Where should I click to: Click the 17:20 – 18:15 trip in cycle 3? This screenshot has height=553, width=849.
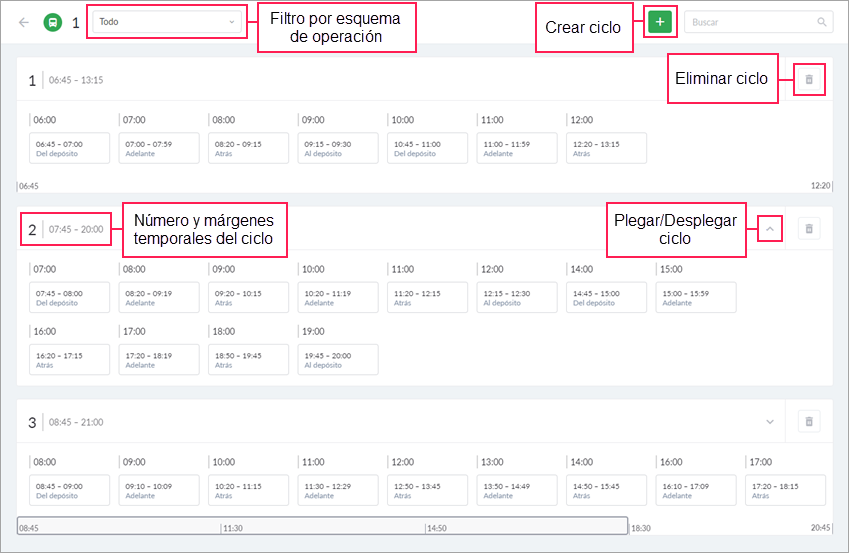[x=785, y=490]
